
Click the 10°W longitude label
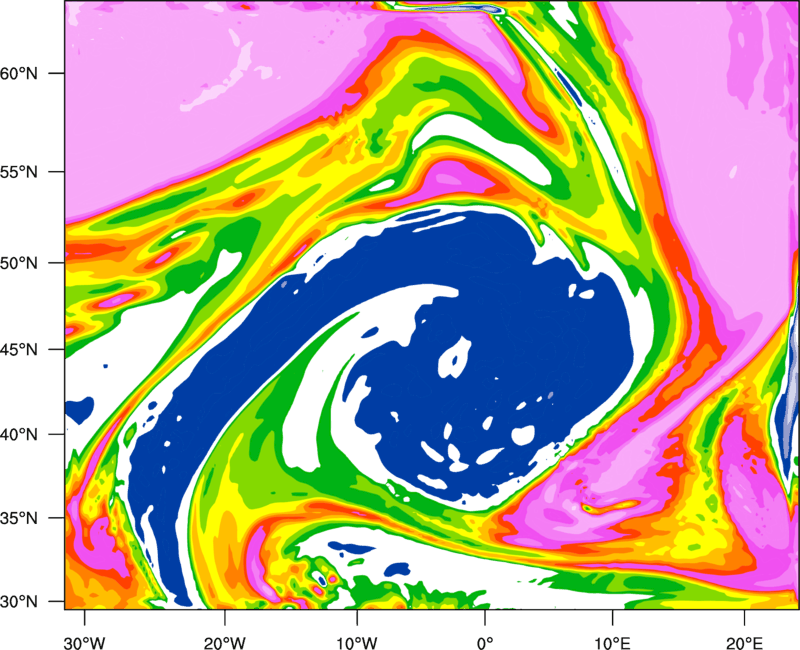coord(356,643)
